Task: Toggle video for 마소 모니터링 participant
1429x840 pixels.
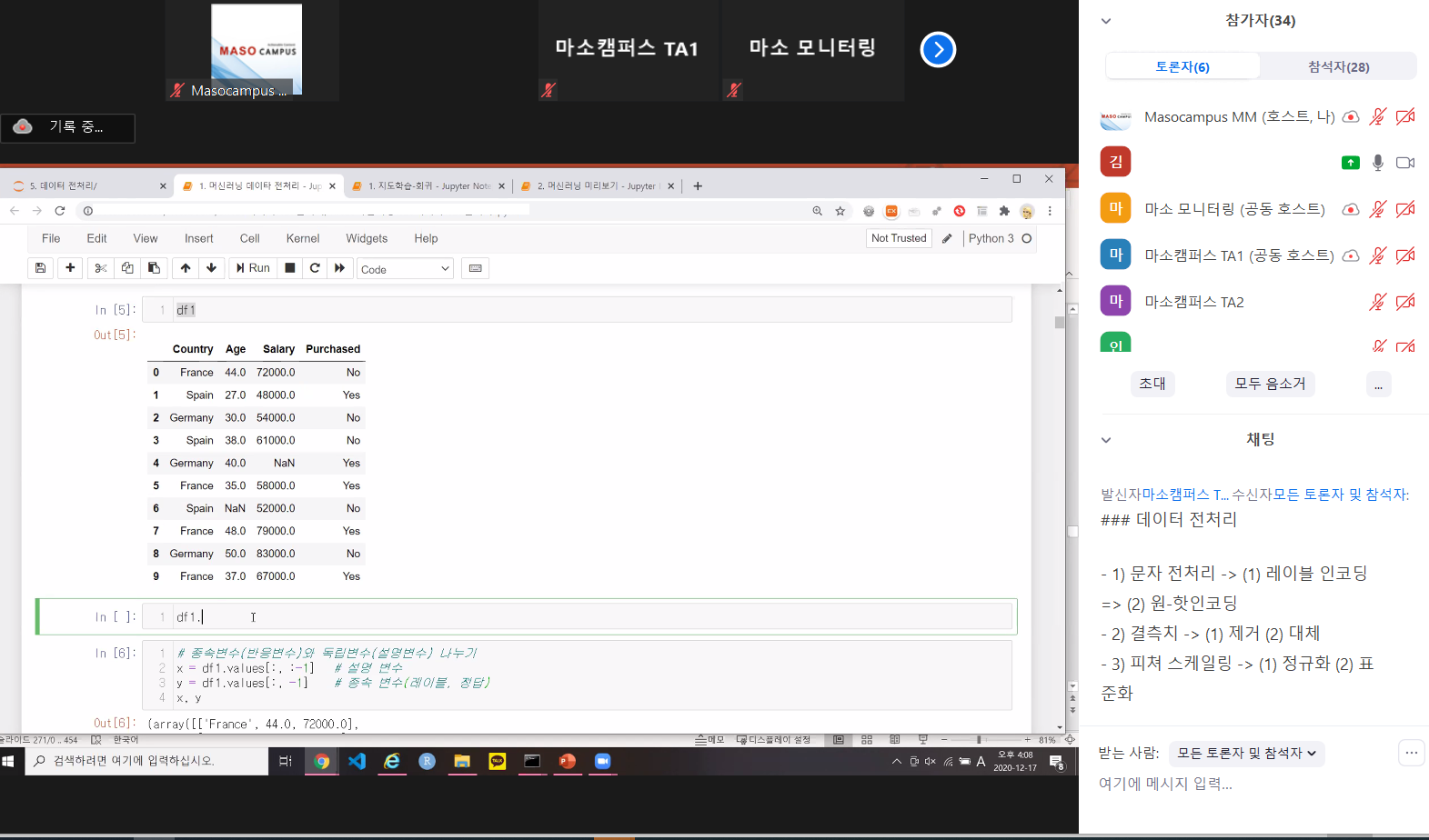Action: click(1405, 209)
